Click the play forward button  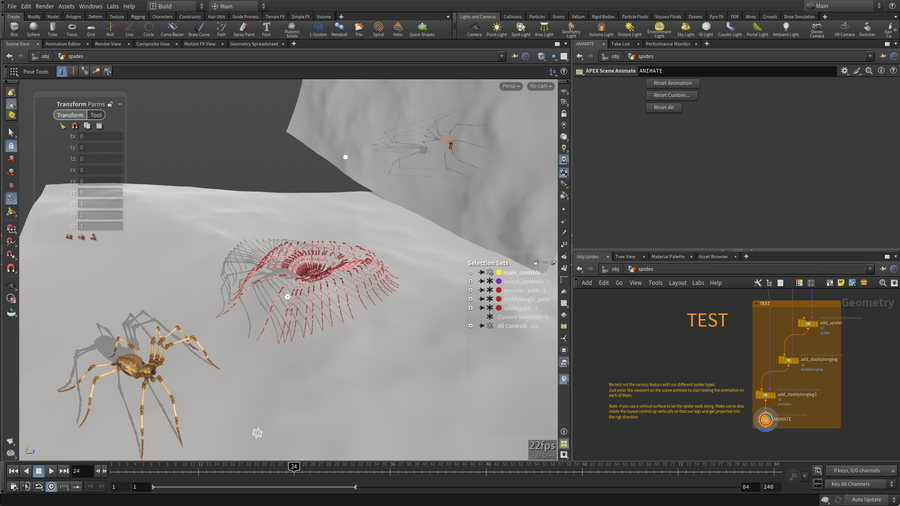51,471
